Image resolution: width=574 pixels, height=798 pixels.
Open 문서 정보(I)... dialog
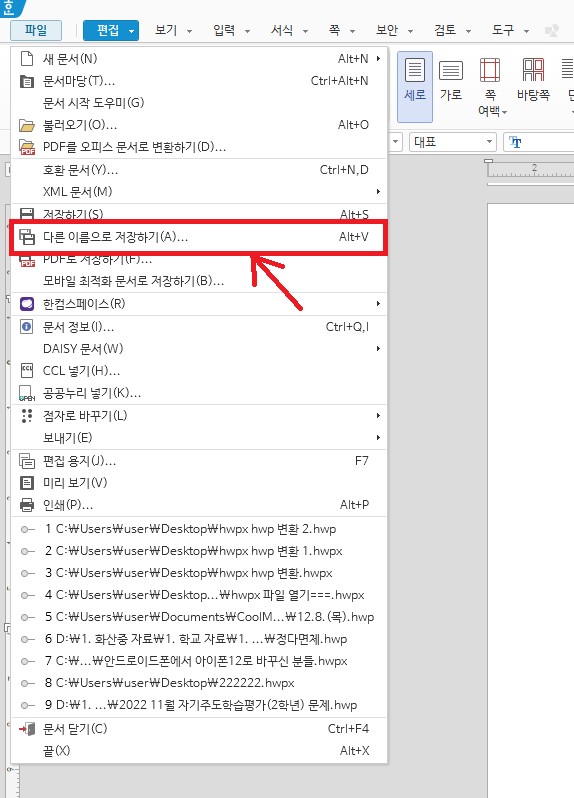coord(199,327)
